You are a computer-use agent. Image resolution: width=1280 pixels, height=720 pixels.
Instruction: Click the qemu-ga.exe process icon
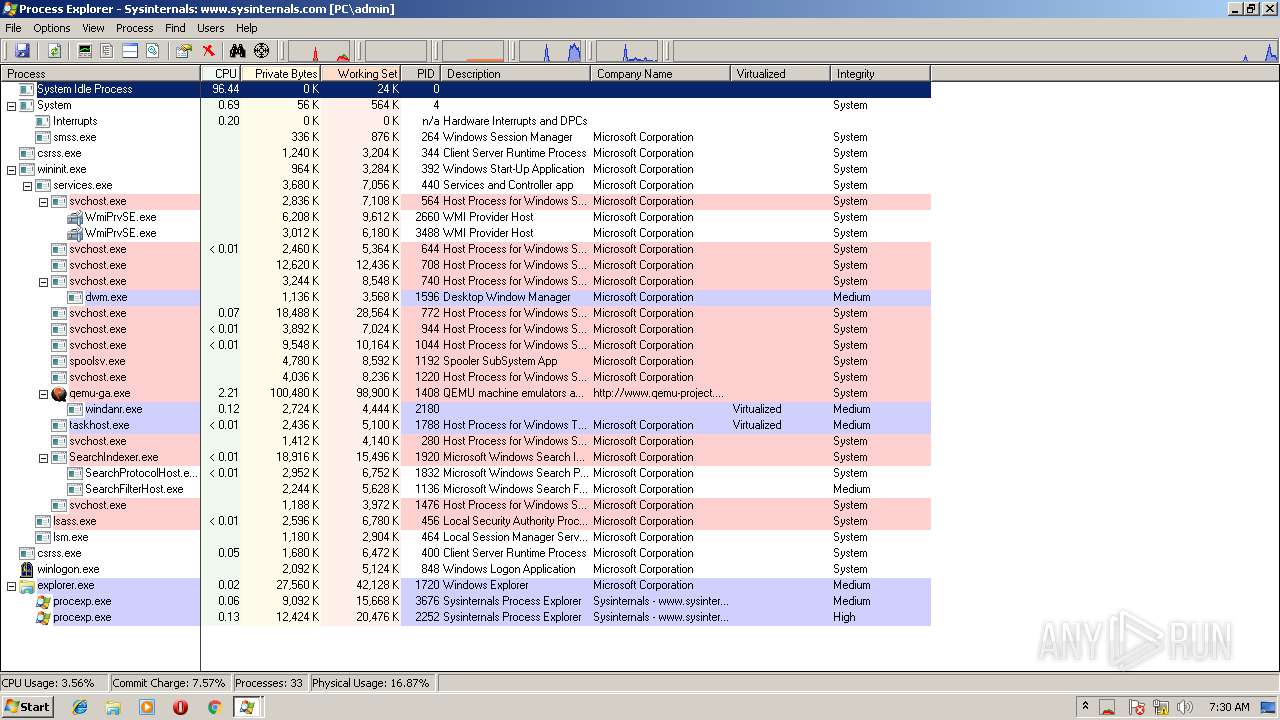pos(59,393)
